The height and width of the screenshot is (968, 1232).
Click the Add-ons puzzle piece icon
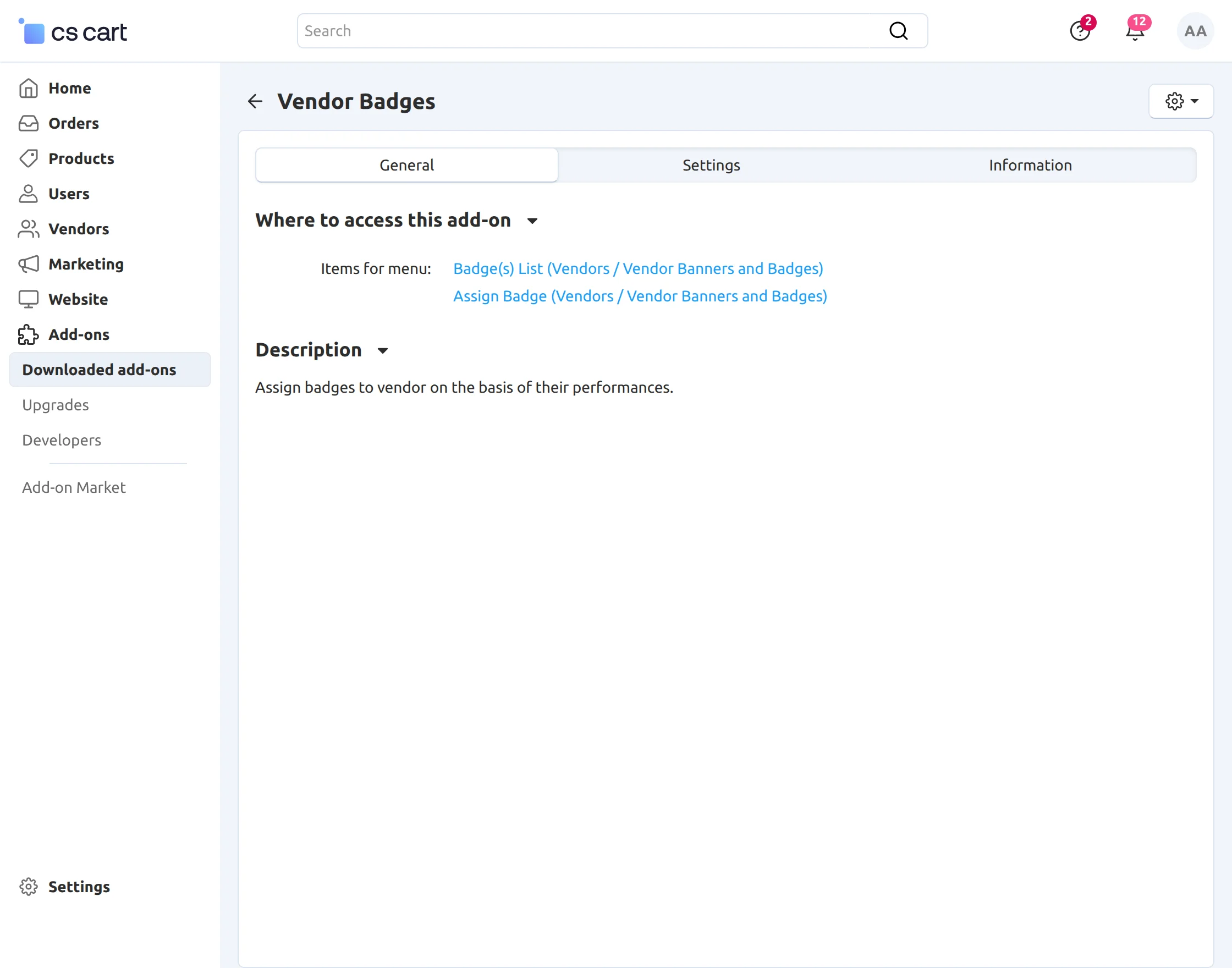click(x=29, y=334)
